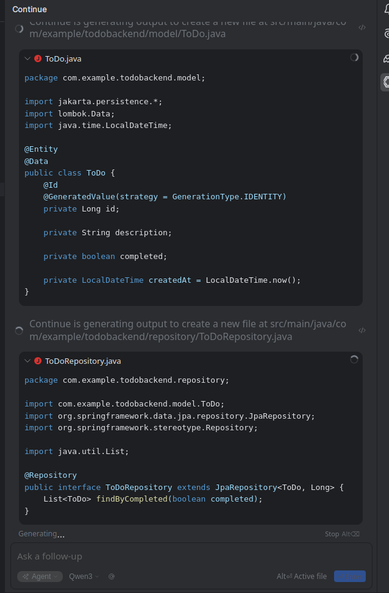Screen dimensions: 389x593
Task: Open the notifications bell icon
Action: pyautogui.click(x=386, y=9)
